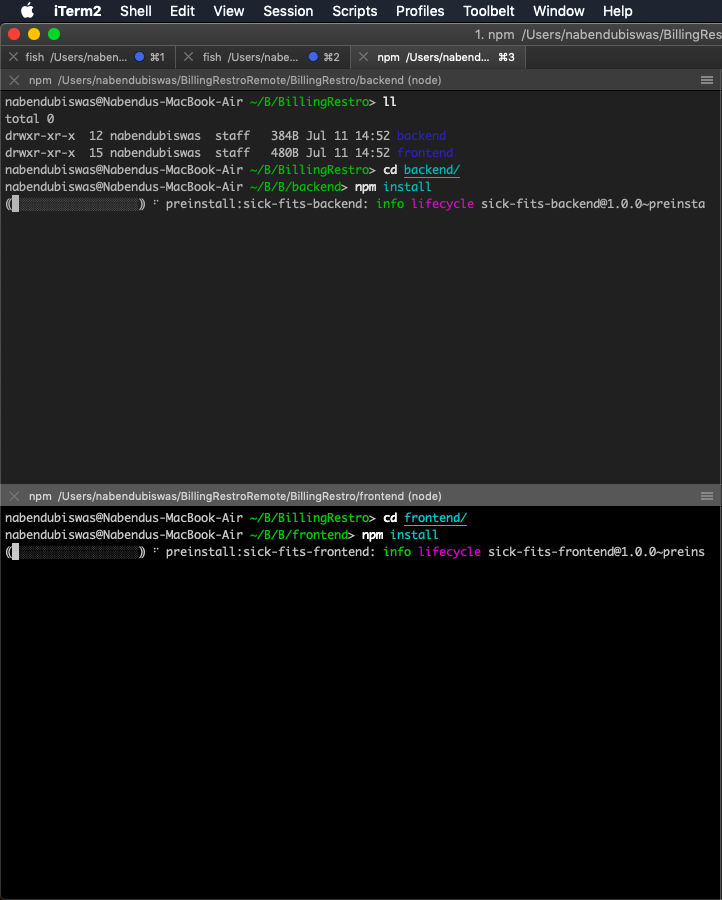Click the backend pane title bar

[361, 80]
